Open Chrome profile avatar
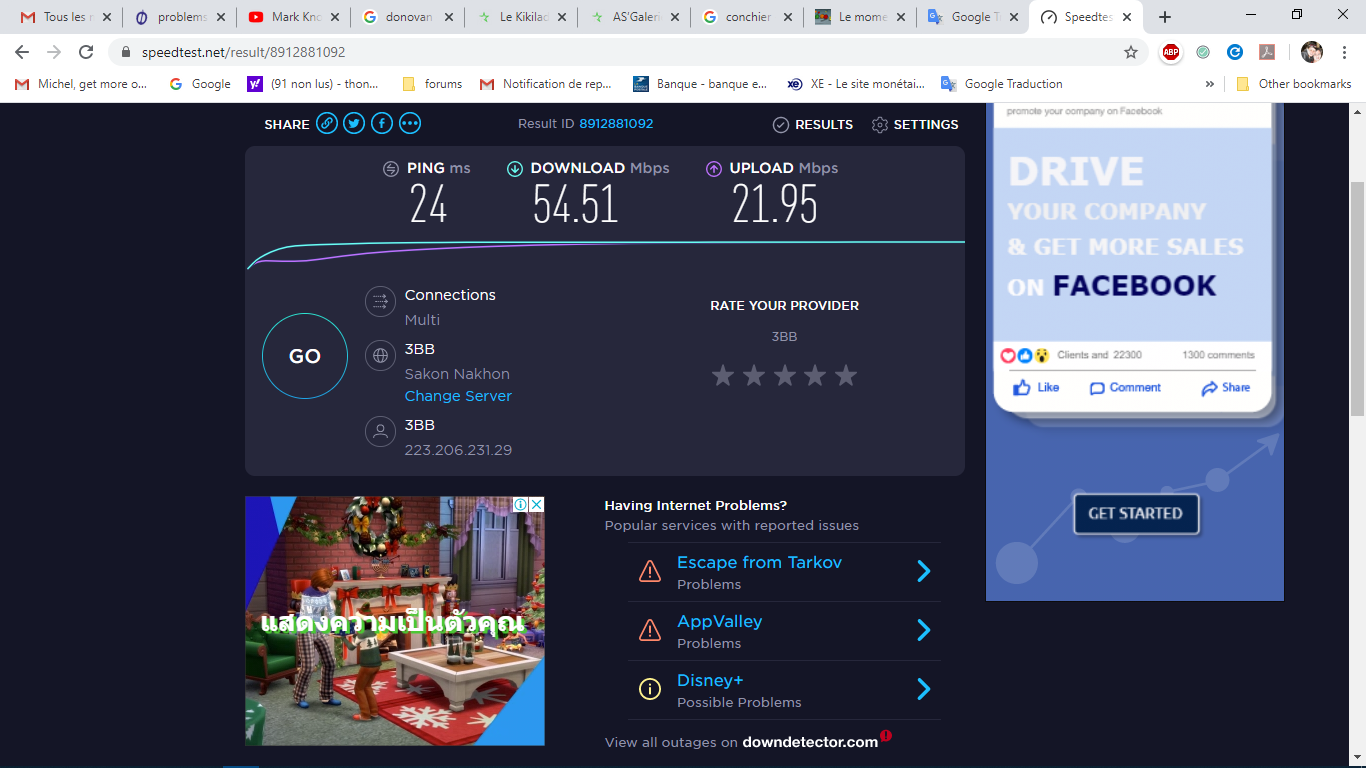 pos(1312,52)
